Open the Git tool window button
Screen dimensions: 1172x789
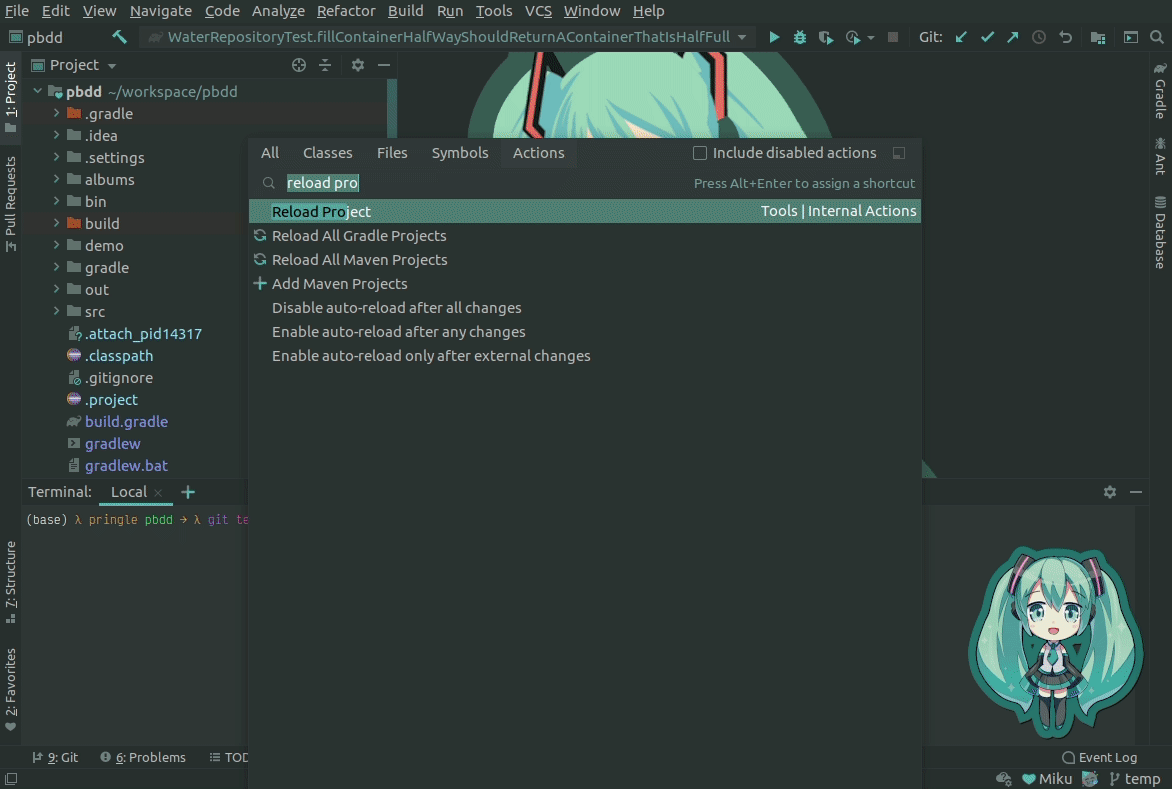coord(55,758)
